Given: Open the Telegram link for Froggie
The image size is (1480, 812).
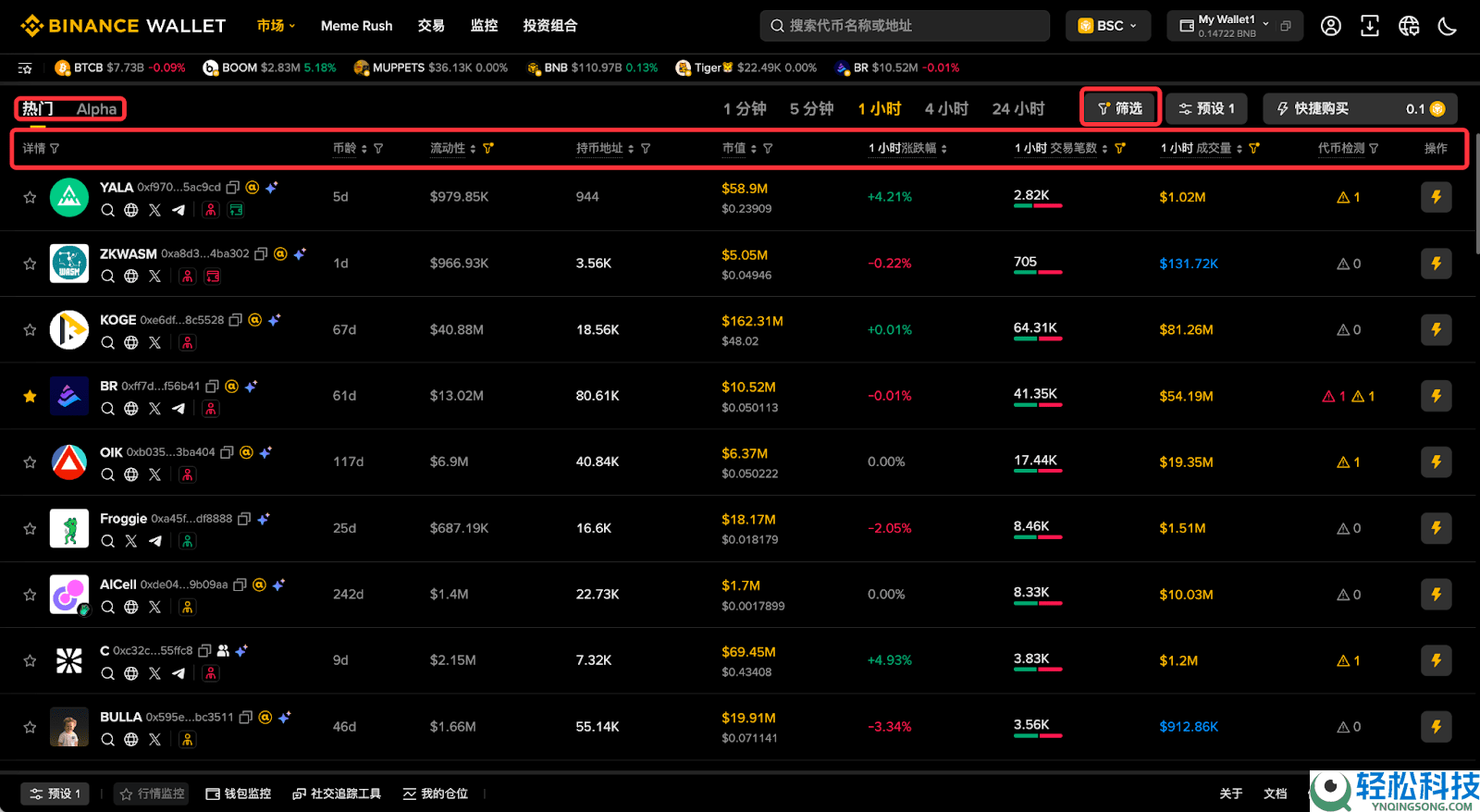Looking at the screenshot, I should [155, 541].
